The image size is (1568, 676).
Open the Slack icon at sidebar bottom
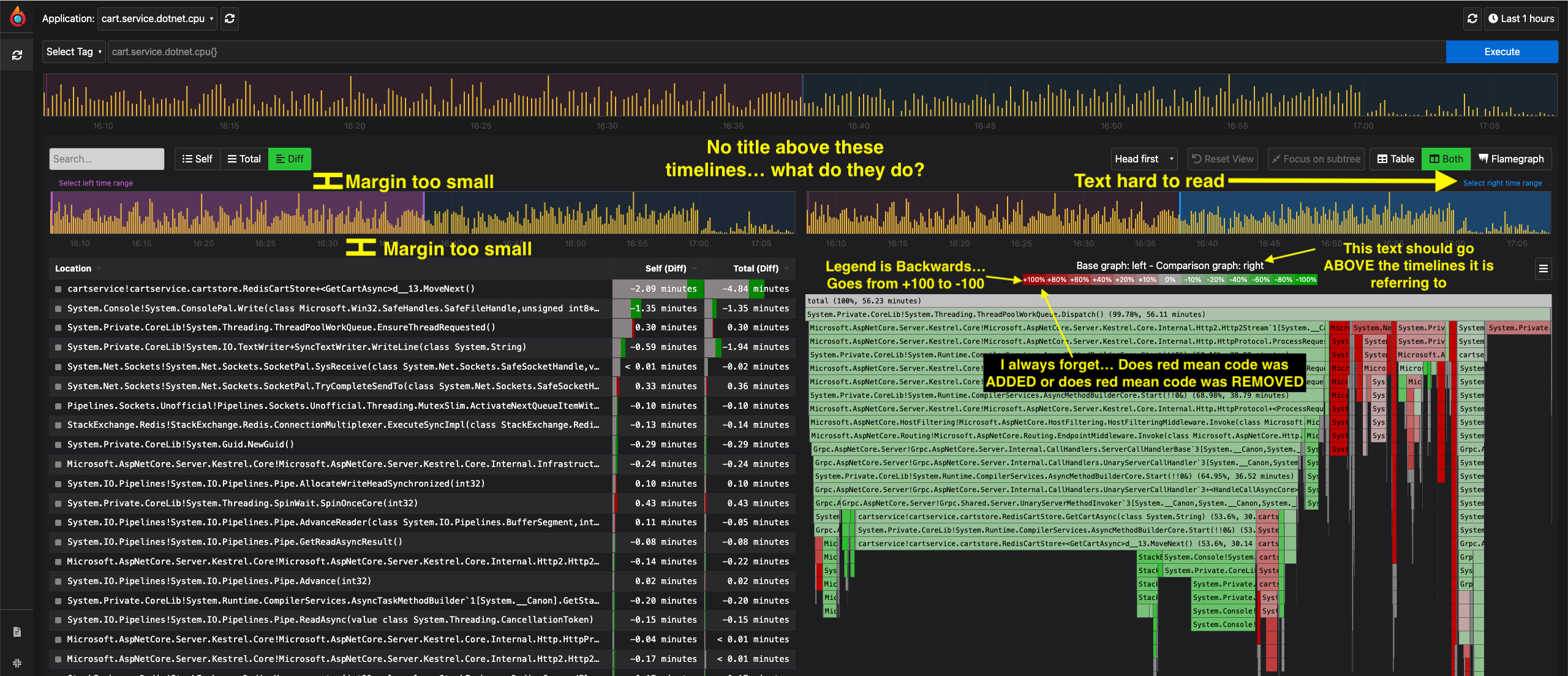(17, 663)
